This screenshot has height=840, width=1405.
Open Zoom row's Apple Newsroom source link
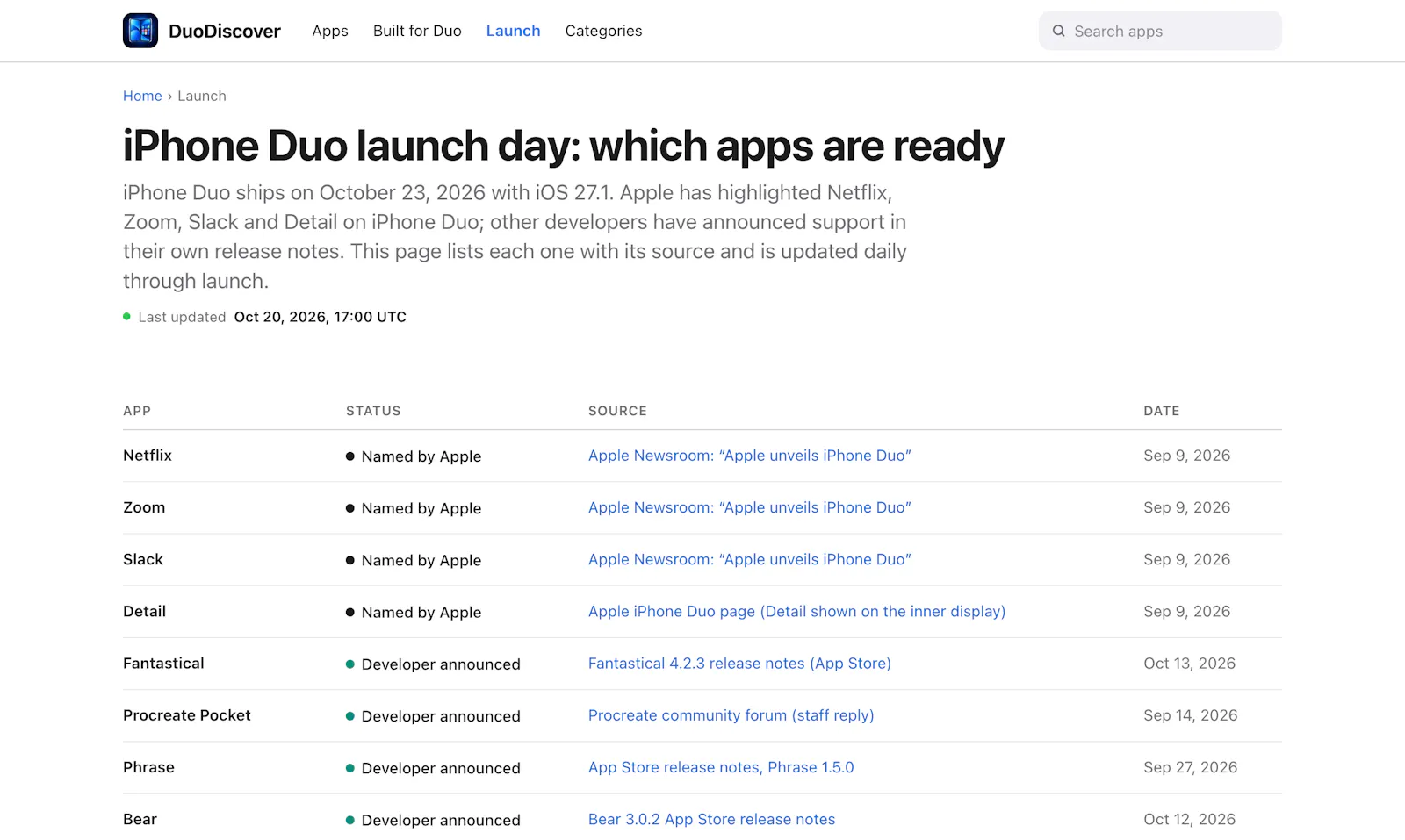click(750, 507)
